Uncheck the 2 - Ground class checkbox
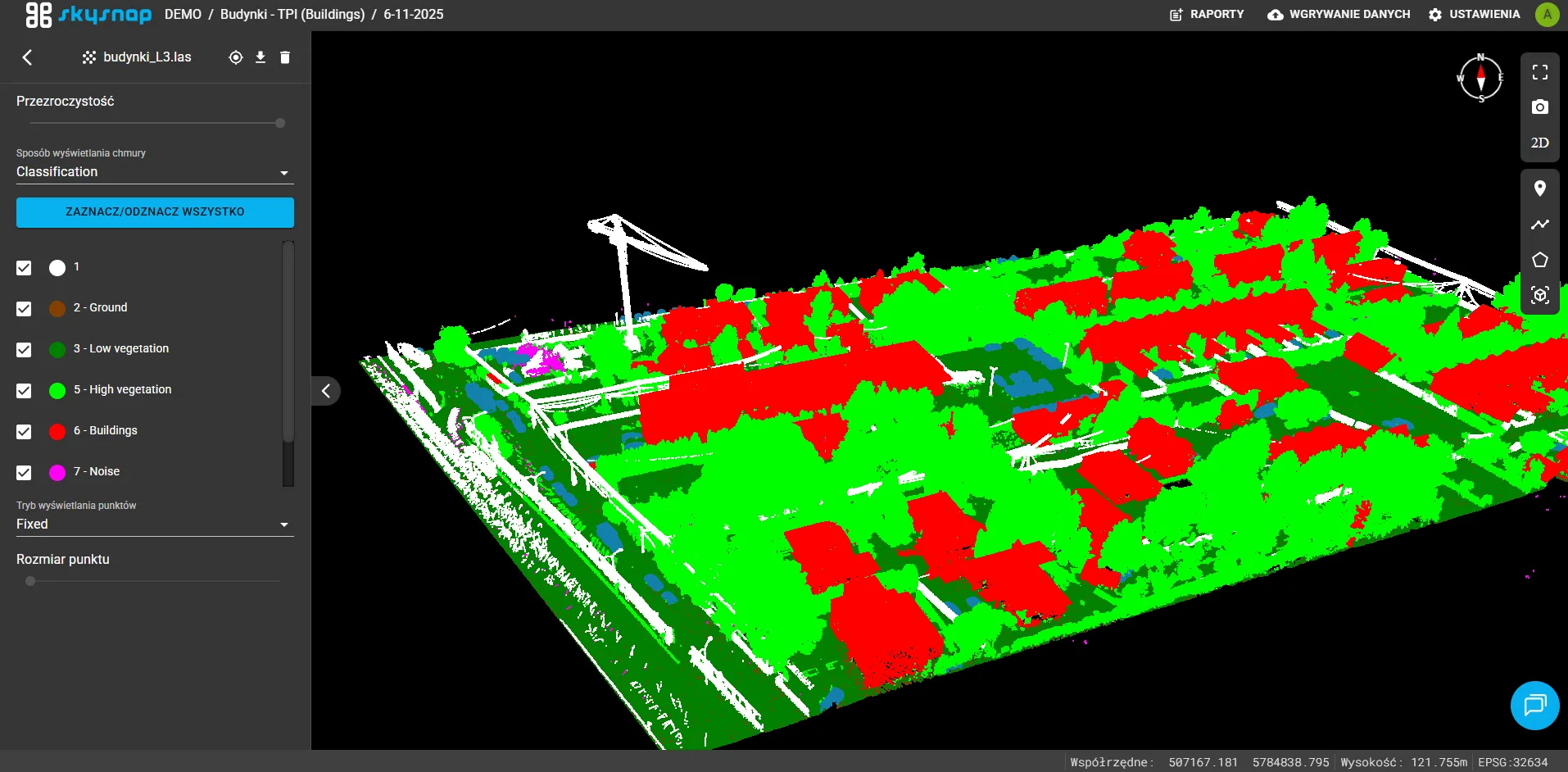Viewport: 1568px width, 772px height. tap(24, 309)
